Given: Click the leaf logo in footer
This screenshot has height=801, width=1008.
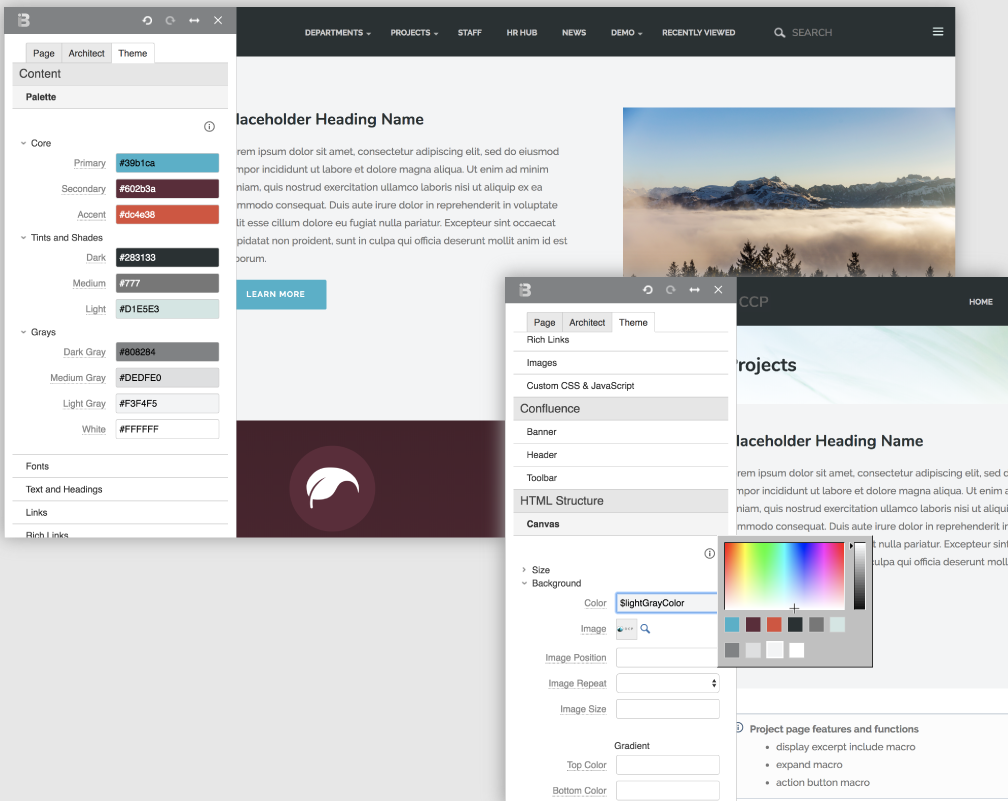Looking at the screenshot, I should tap(332, 488).
